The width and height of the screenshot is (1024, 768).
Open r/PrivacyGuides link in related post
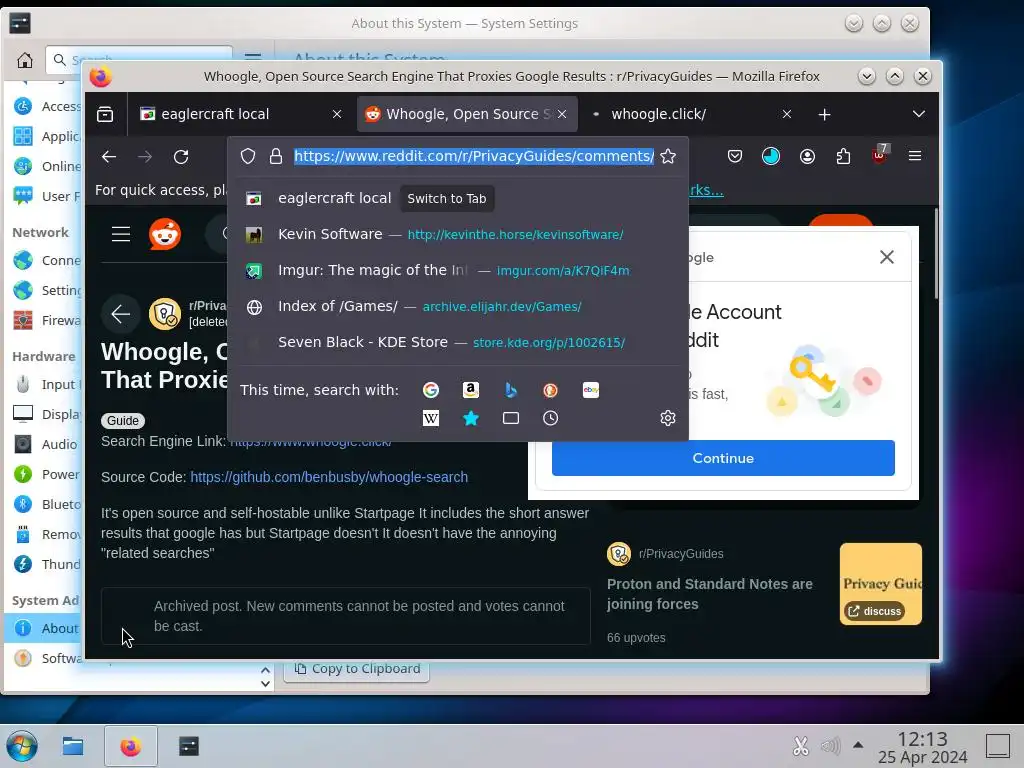681,554
